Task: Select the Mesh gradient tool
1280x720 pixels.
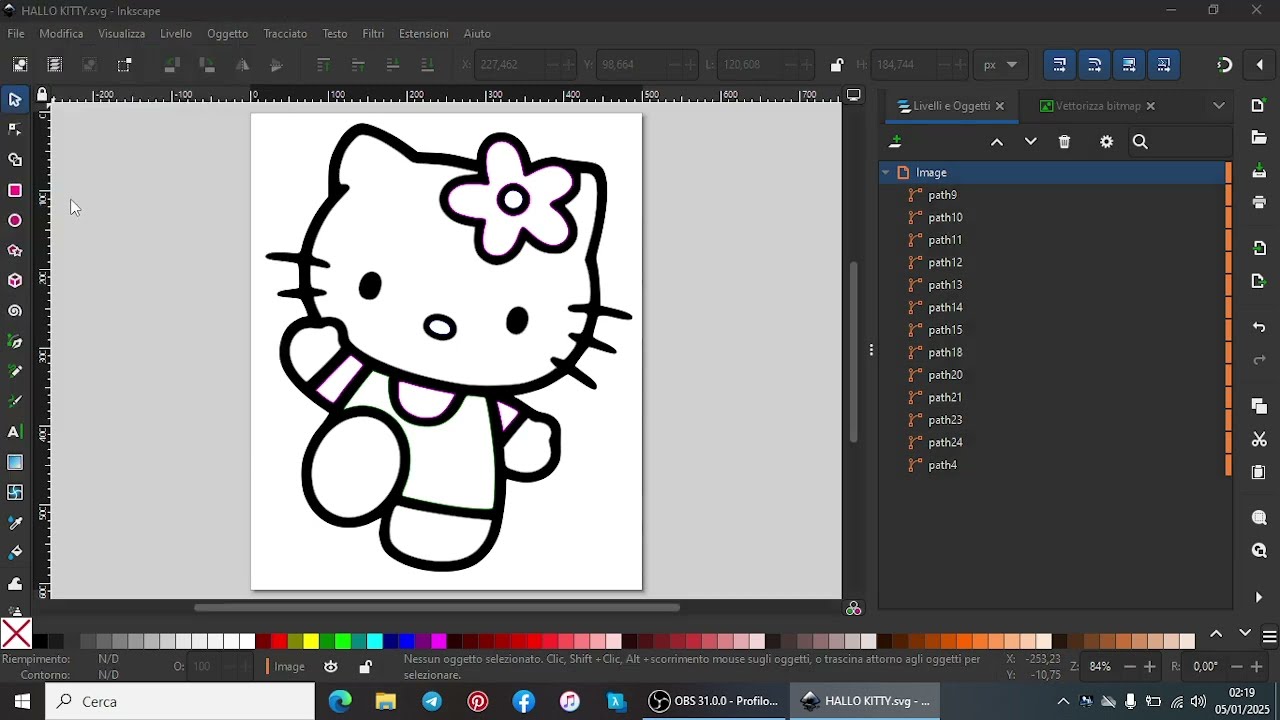Action: click(15, 492)
